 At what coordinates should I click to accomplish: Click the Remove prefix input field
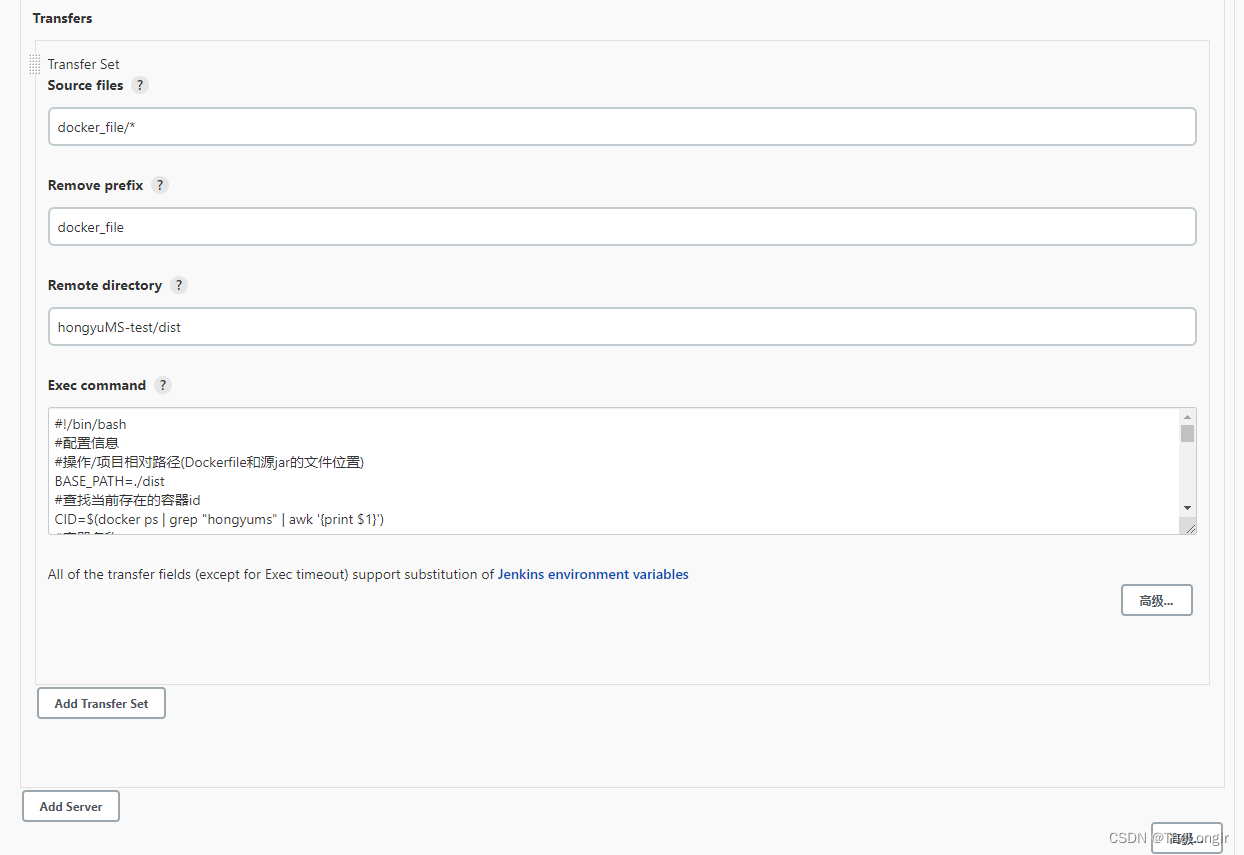[622, 227]
